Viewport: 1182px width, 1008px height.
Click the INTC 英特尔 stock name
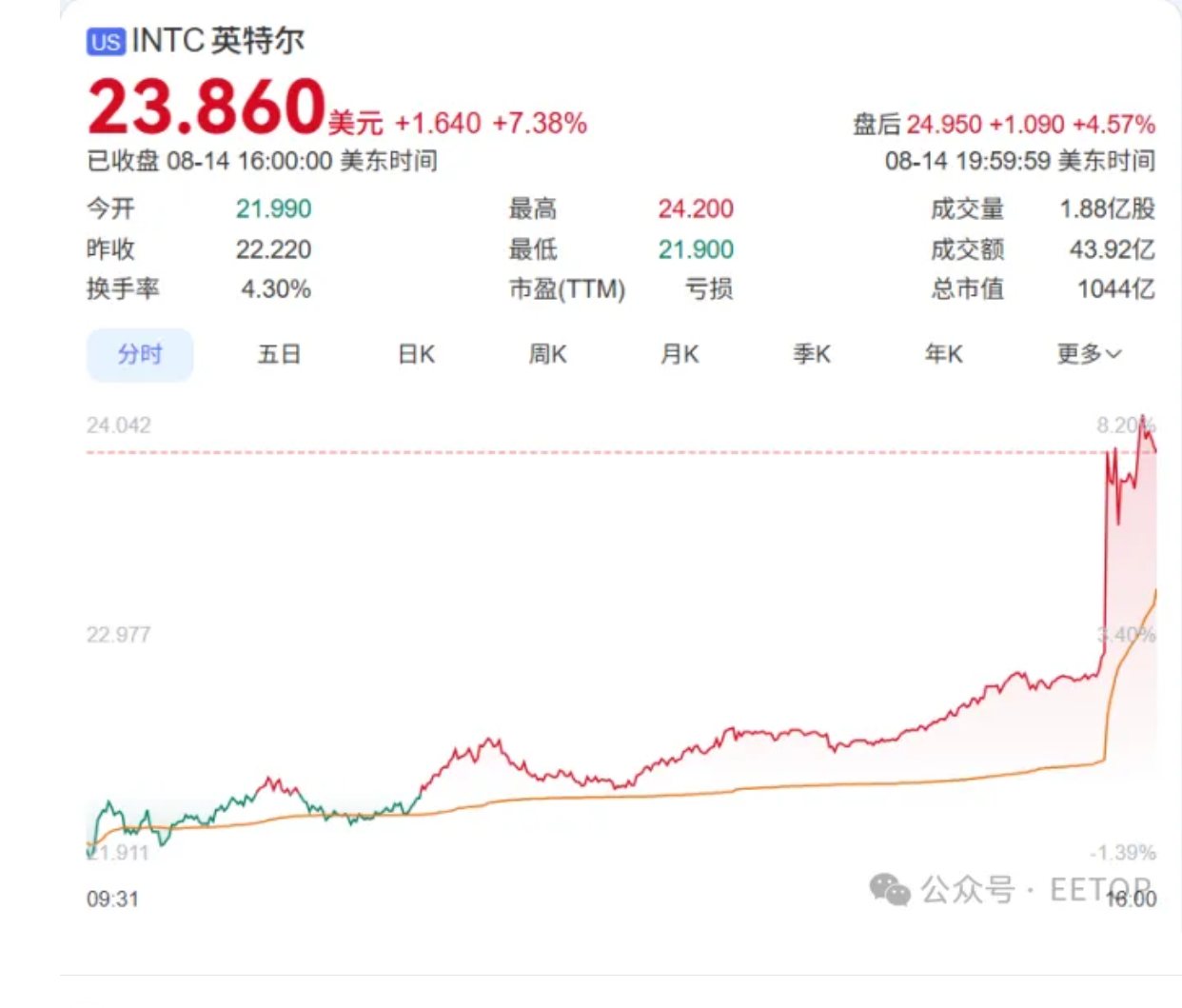pos(218,41)
